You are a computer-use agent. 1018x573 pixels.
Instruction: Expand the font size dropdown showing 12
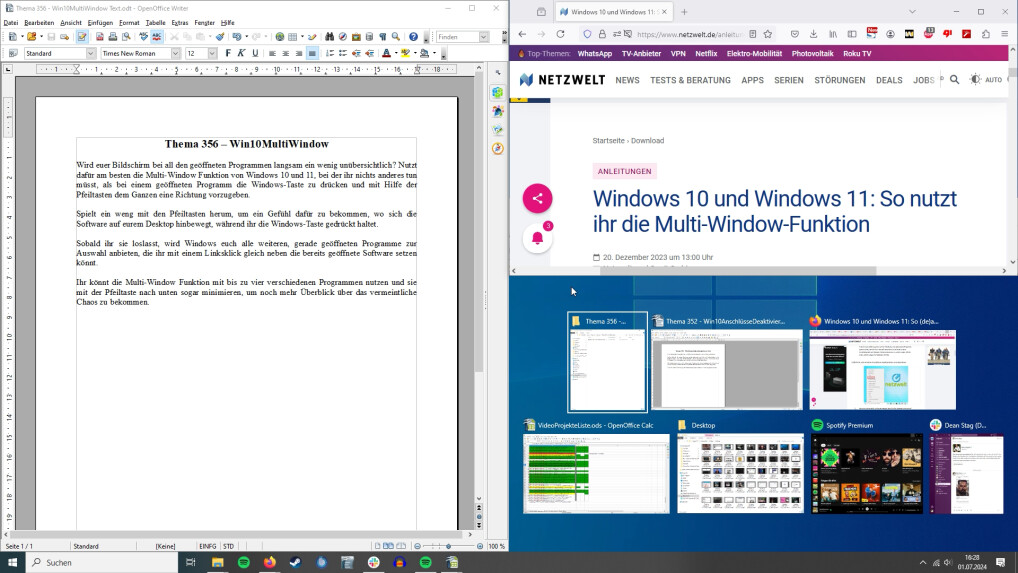(212, 53)
